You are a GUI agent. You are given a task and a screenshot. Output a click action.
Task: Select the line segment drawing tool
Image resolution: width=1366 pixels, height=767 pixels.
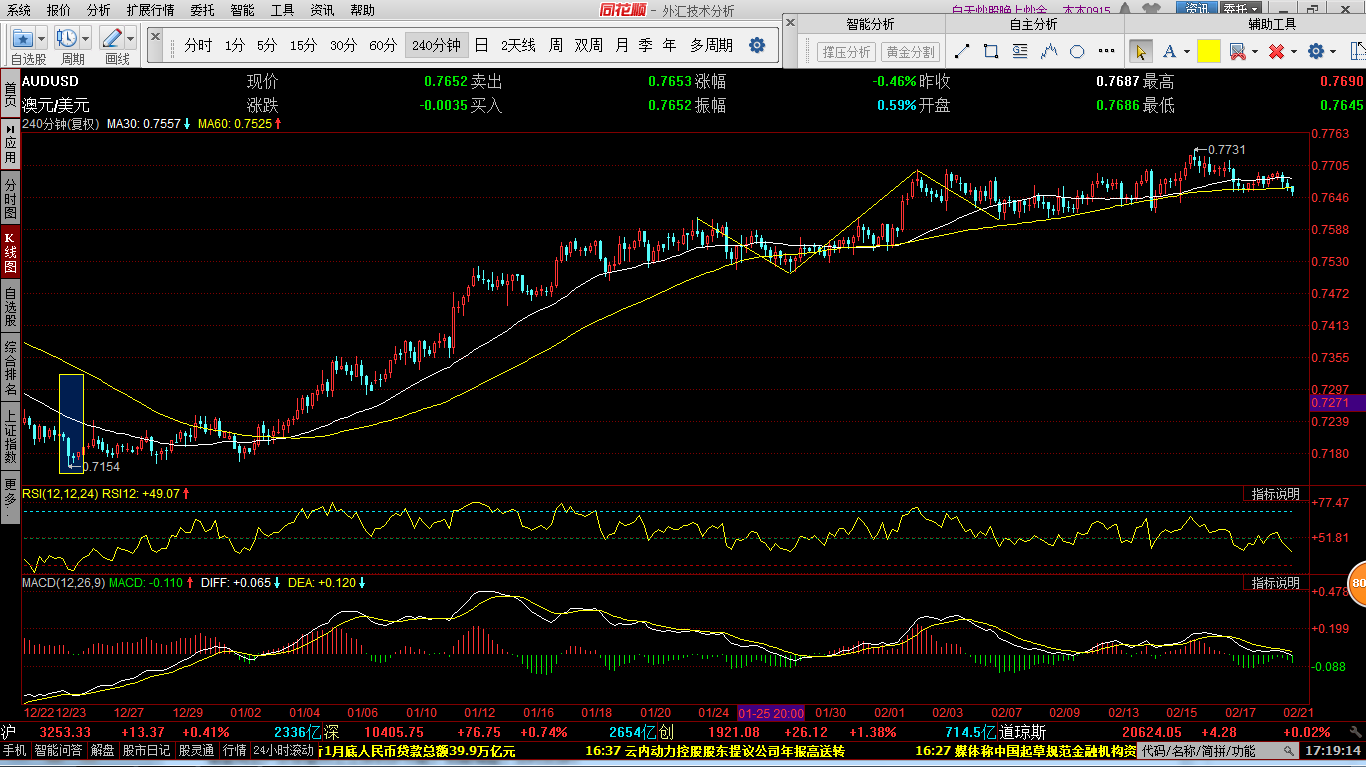click(x=962, y=52)
